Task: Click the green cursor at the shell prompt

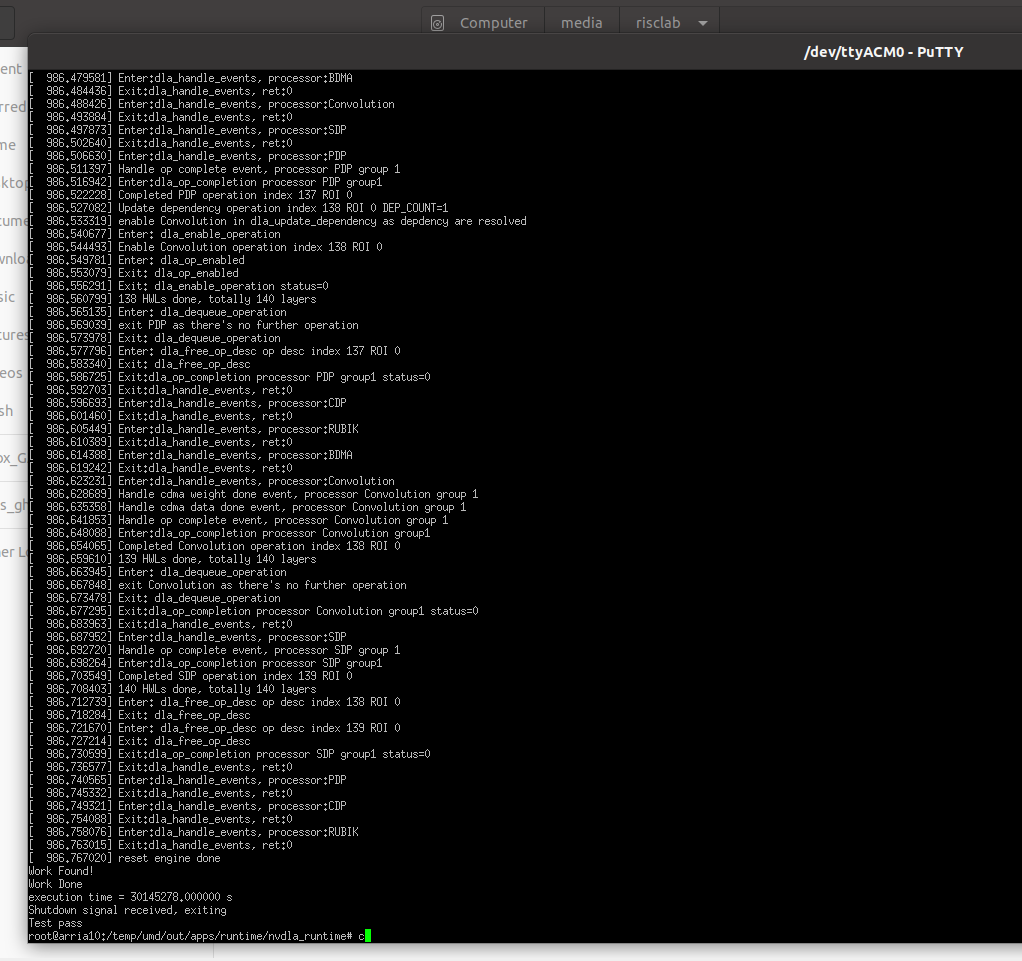Action: click(367, 935)
